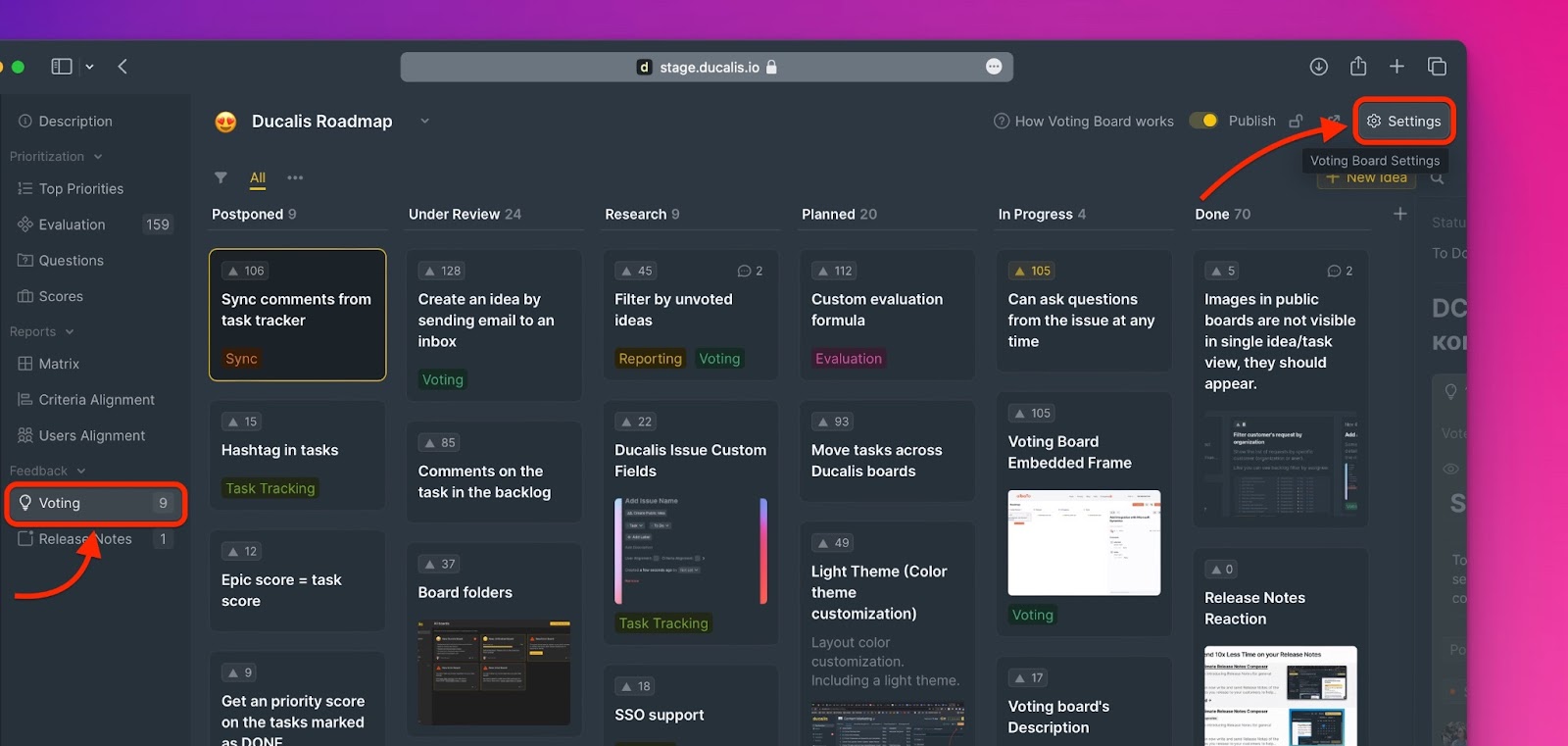Show browser tab overview icon
The width and height of the screenshot is (1568, 746).
(x=1437, y=66)
